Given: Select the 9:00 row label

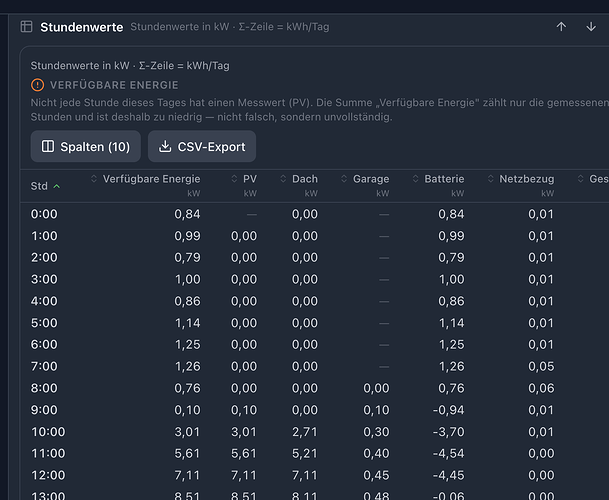Looking at the screenshot, I should pyautogui.click(x=44, y=410).
